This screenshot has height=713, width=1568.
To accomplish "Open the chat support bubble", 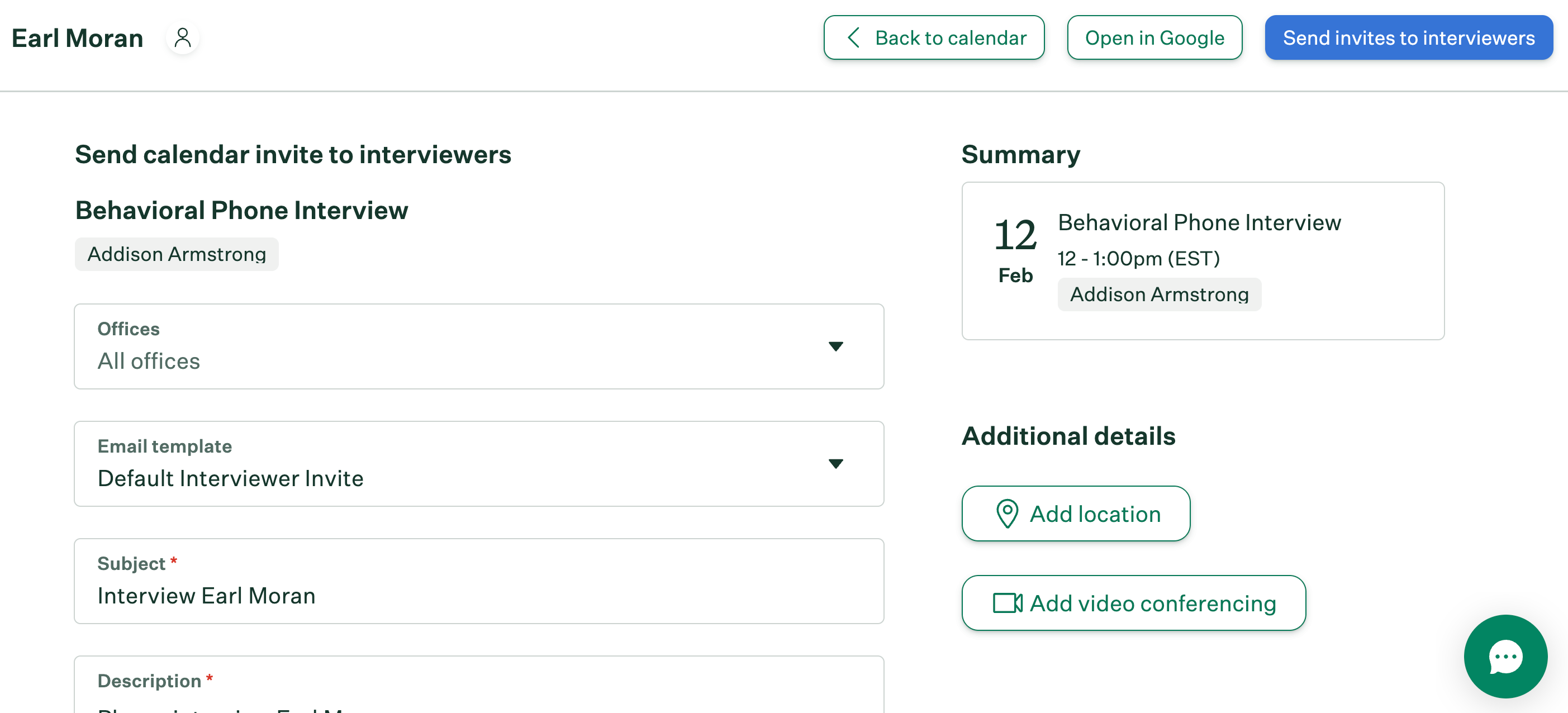I will coord(1505,656).
